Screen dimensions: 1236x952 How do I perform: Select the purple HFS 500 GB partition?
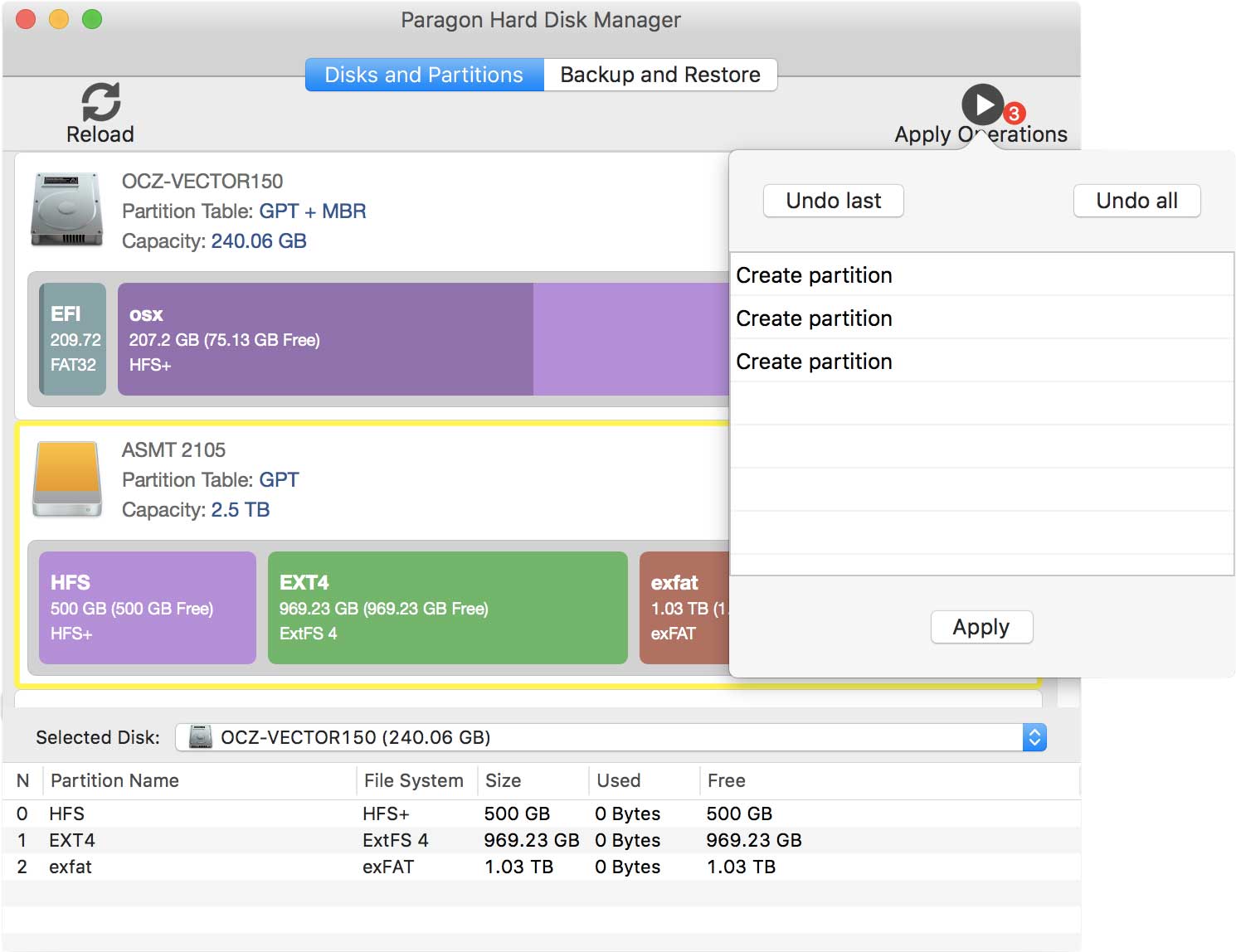coord(147,608)
